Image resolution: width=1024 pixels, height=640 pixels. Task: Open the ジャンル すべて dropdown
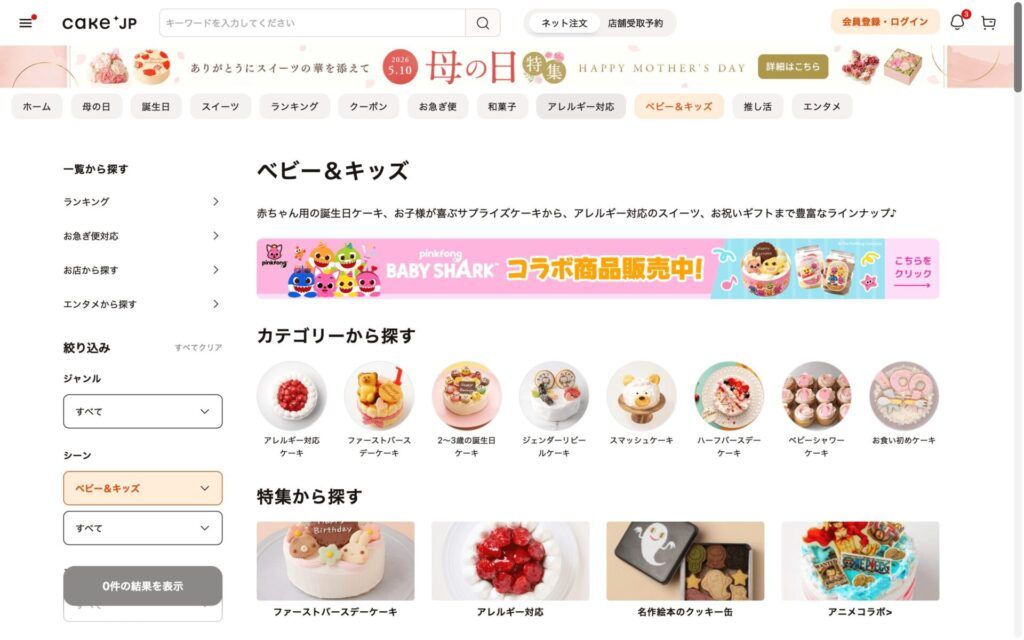[142, 411]
